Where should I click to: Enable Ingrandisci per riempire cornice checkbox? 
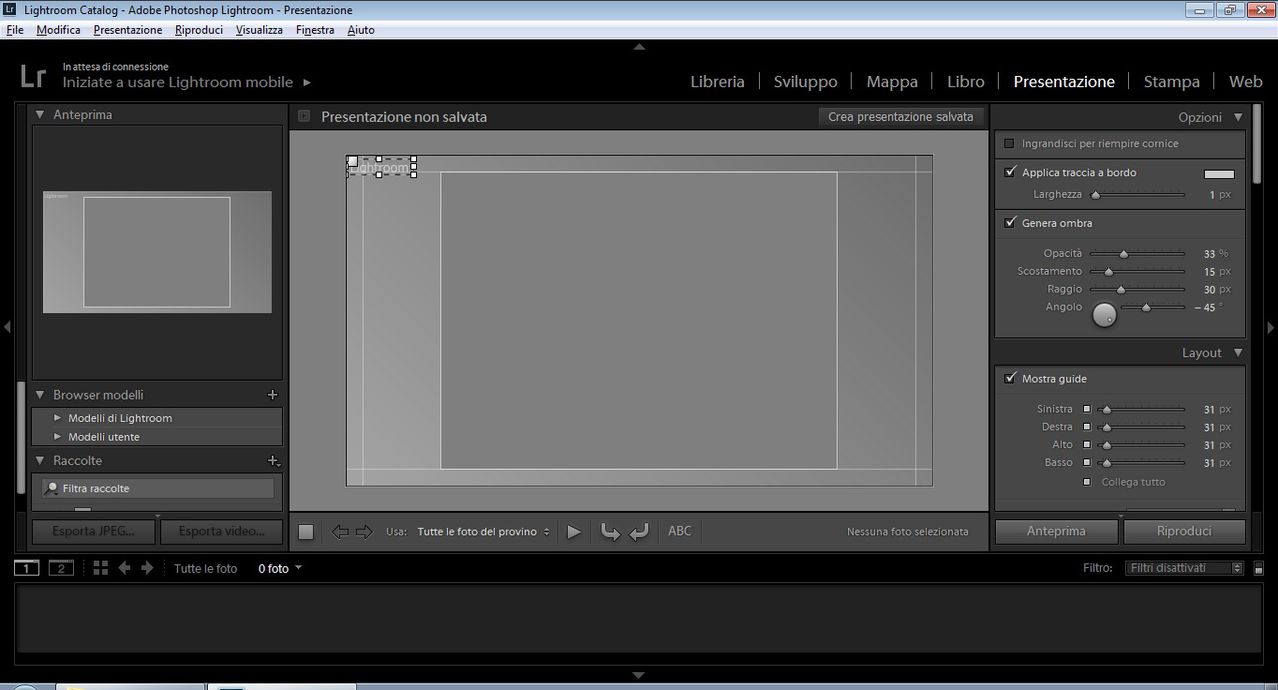coord(1009,144)
